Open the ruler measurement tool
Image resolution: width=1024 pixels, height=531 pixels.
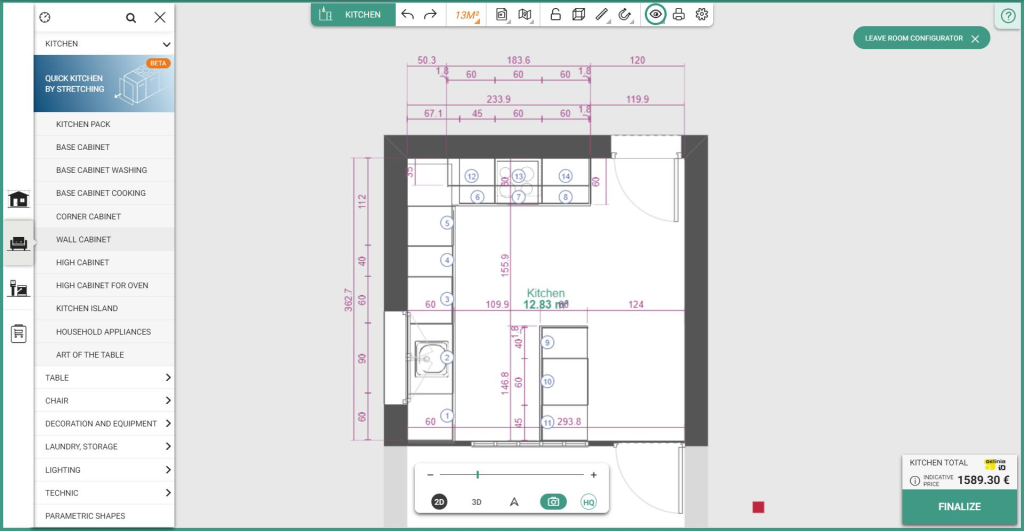click(x=602, y=14)
